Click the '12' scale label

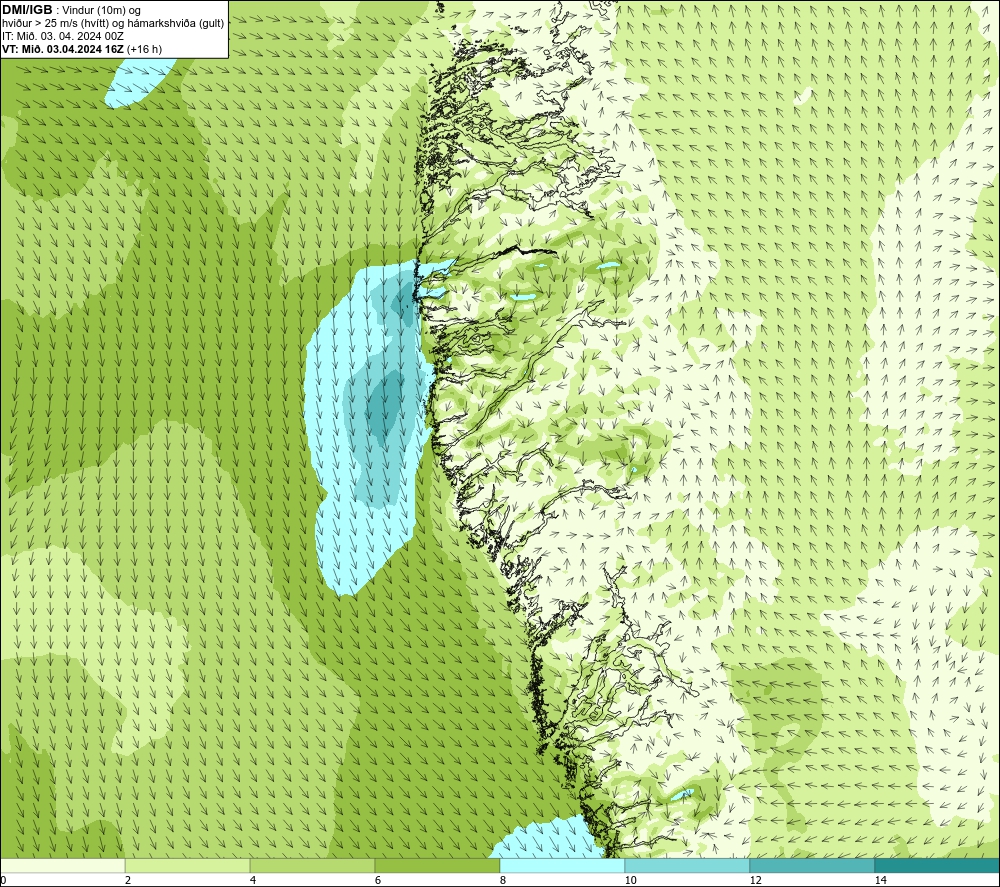(x=755, y=880)
